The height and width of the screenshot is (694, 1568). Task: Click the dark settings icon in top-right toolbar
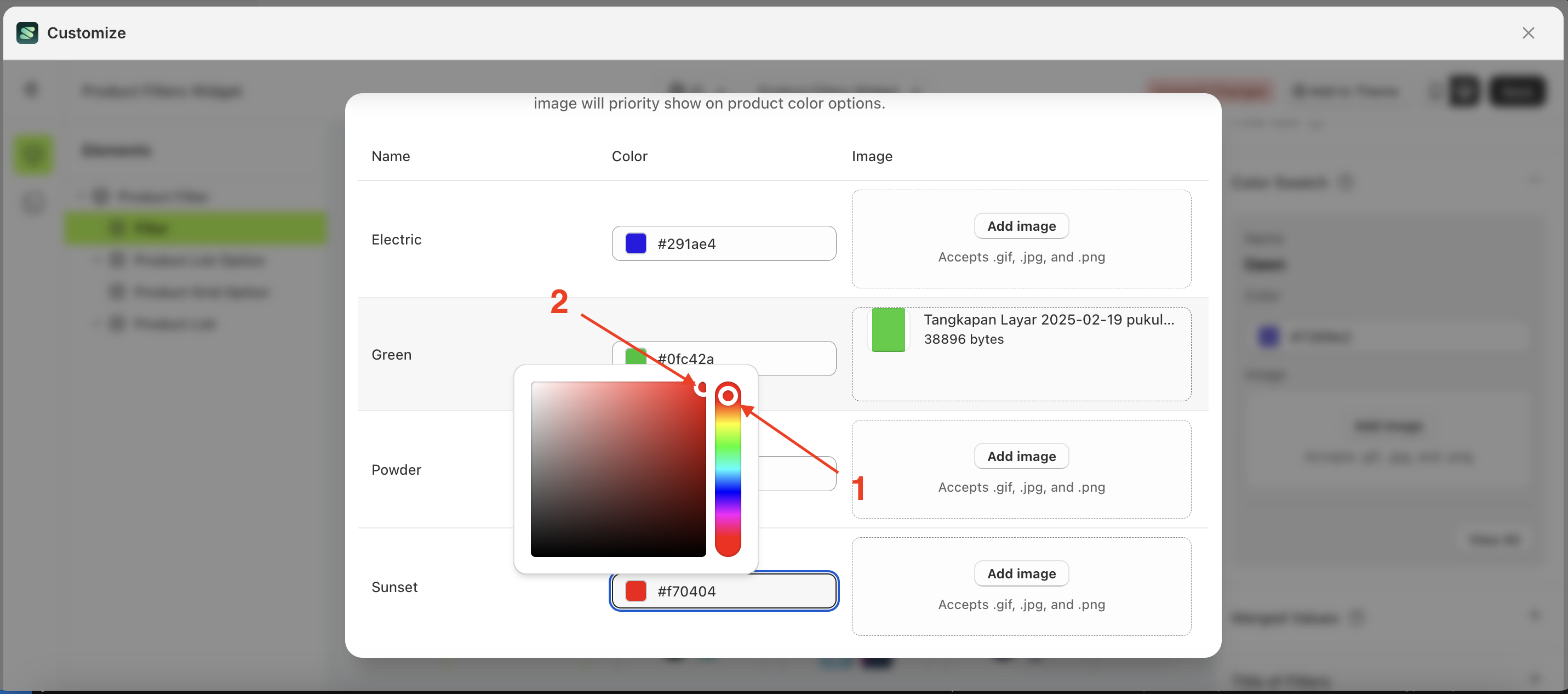click(x=1464, y=92)
